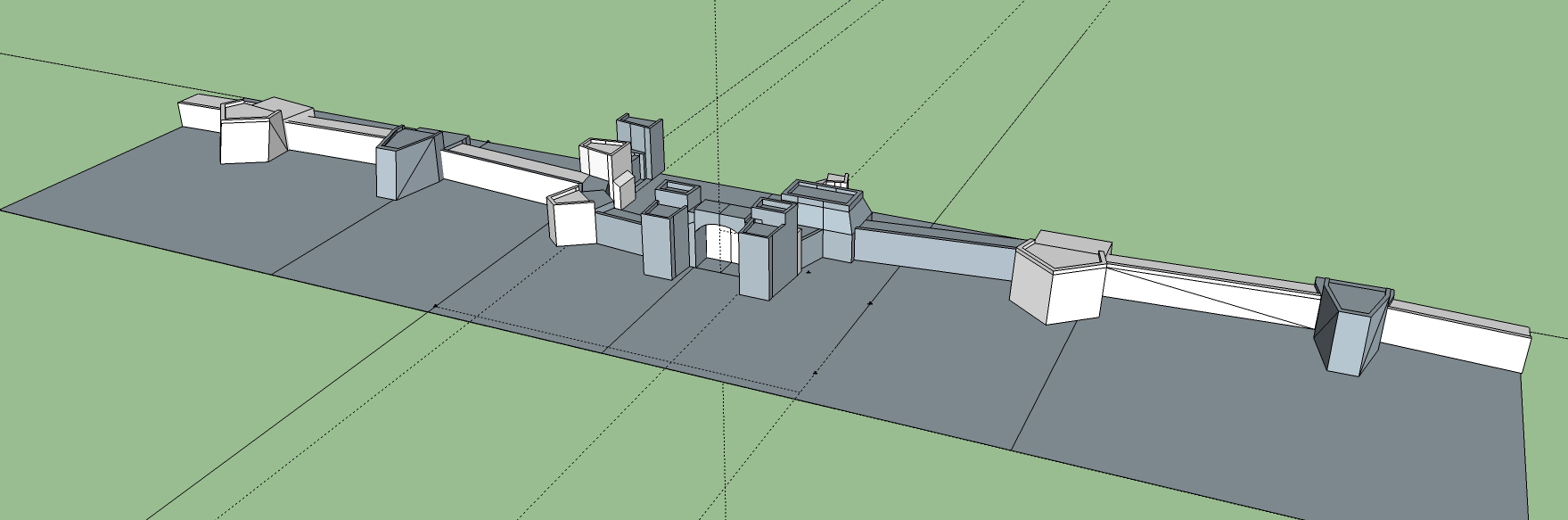Viewport: 1568px width, 520px height.
Task: Click the white wall end at the far left
Action: (199, 116)
